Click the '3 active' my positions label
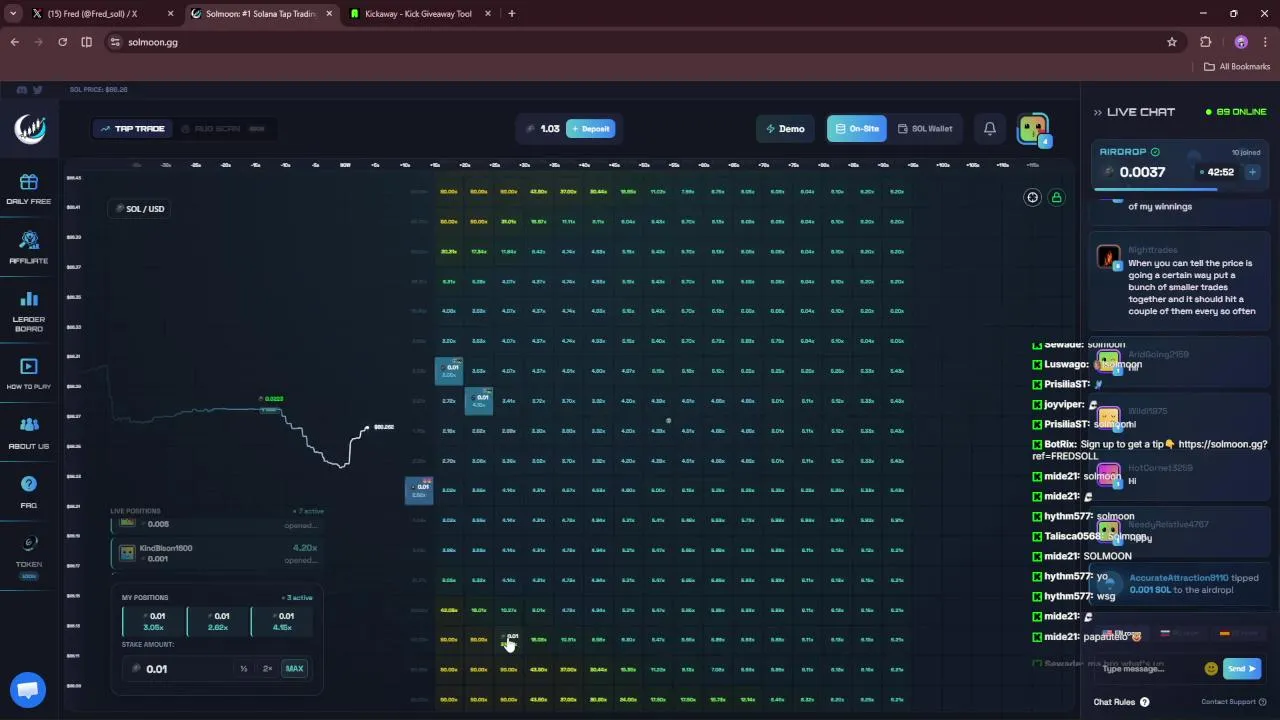The image size is (1280, 720). point(297,598)
